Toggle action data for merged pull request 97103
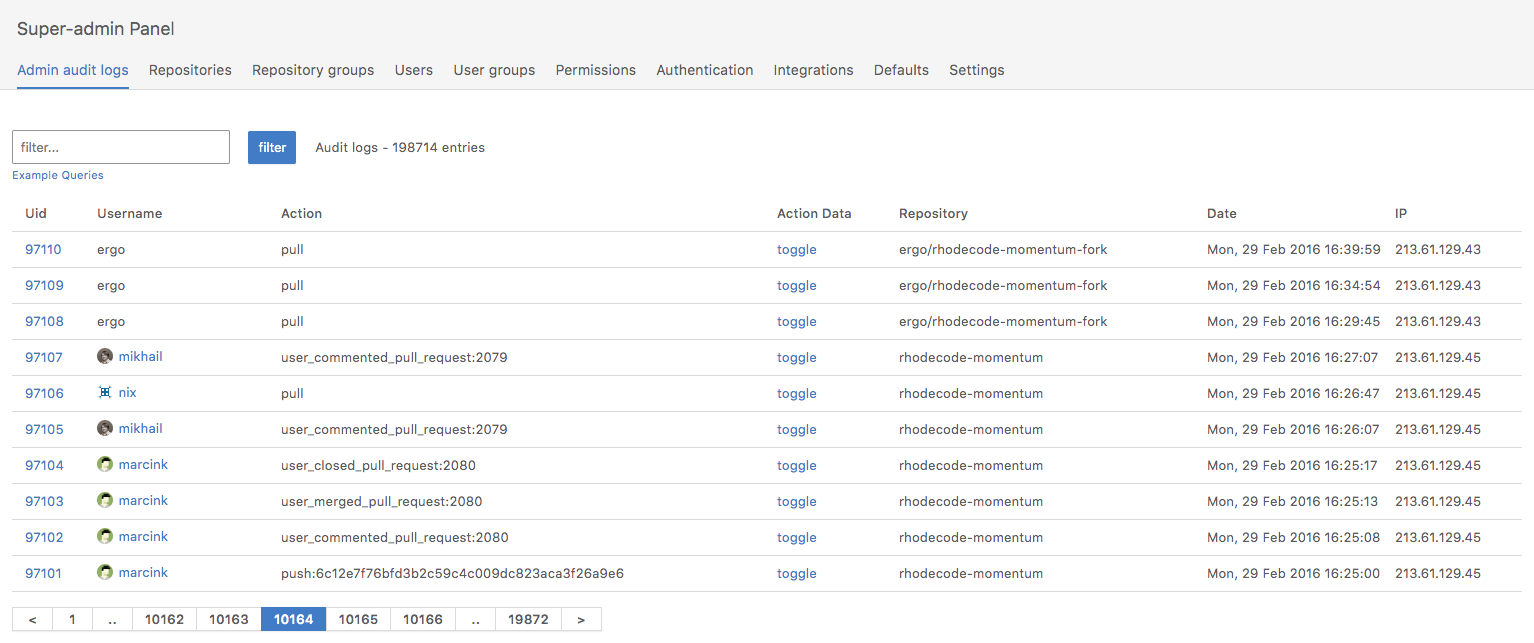Viewport: 1534px width, 643px height. point(796,502)
